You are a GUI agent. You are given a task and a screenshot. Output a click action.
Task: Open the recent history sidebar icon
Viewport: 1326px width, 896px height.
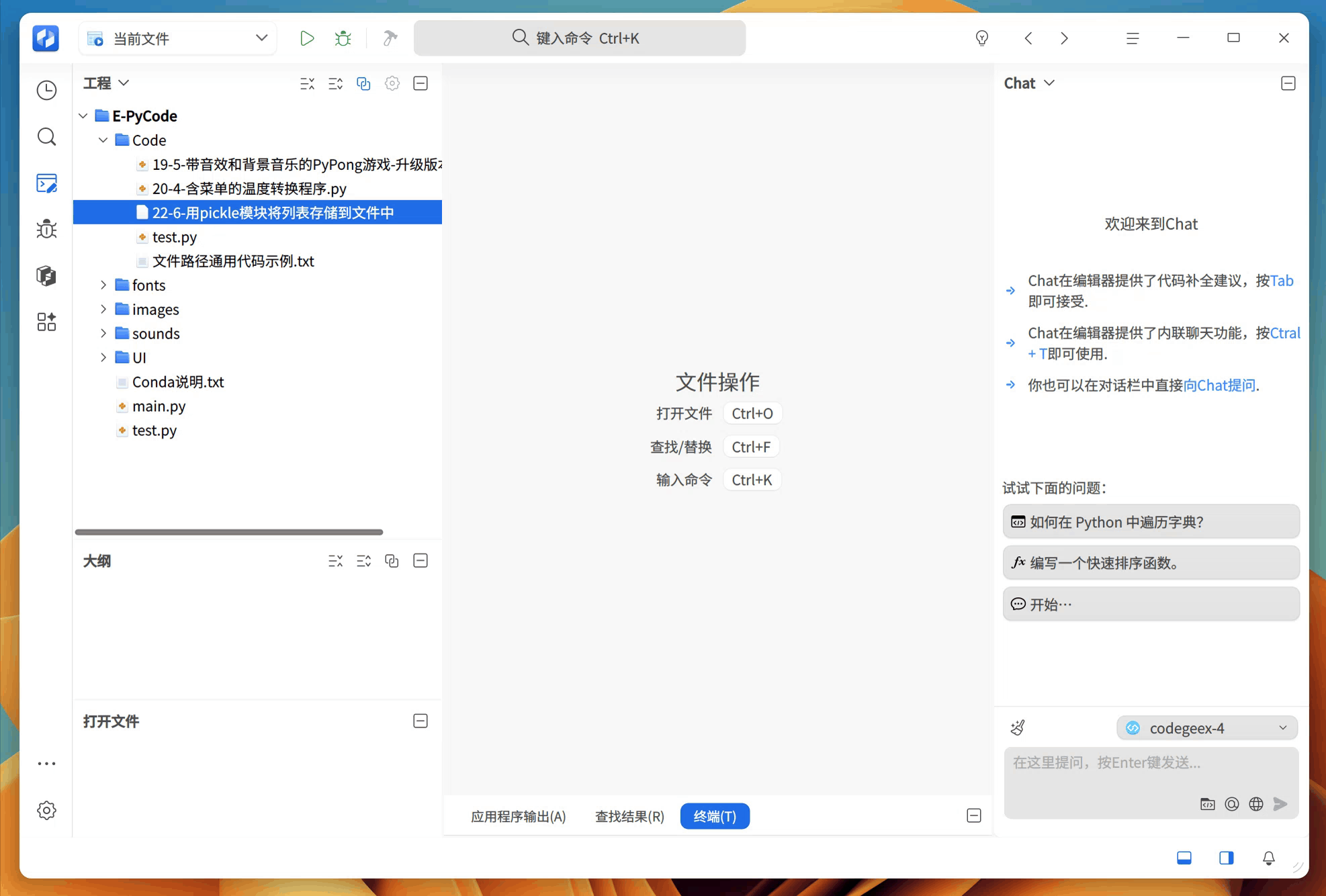point(46,90)
